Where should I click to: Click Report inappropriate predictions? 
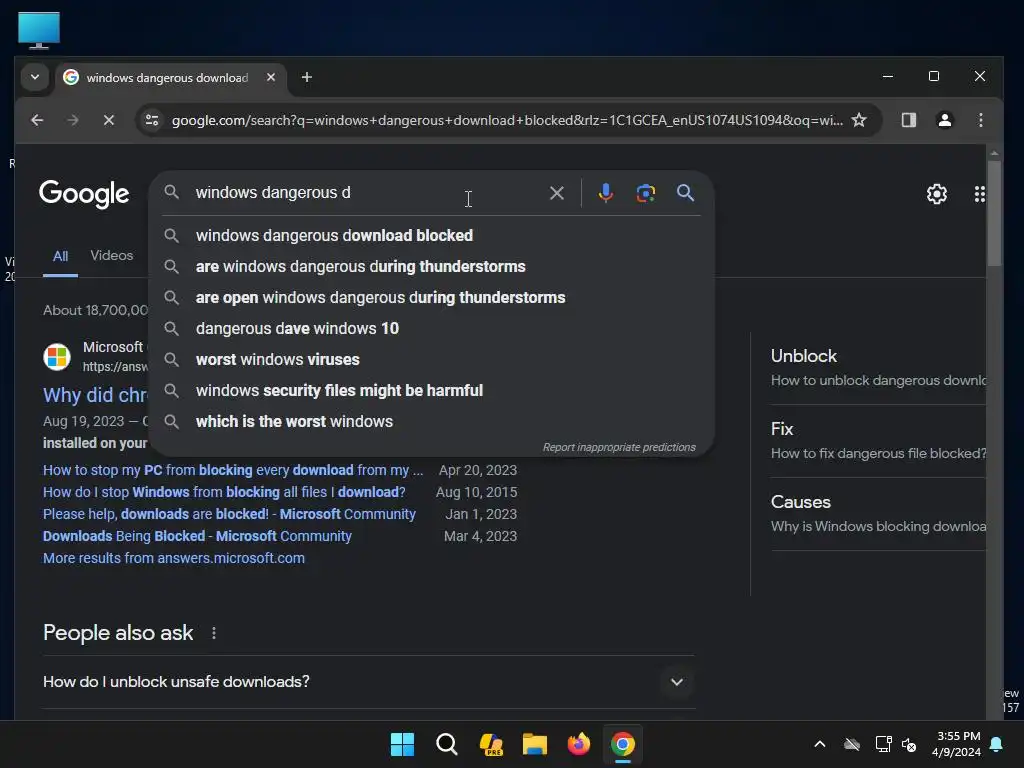click(619, 447)
